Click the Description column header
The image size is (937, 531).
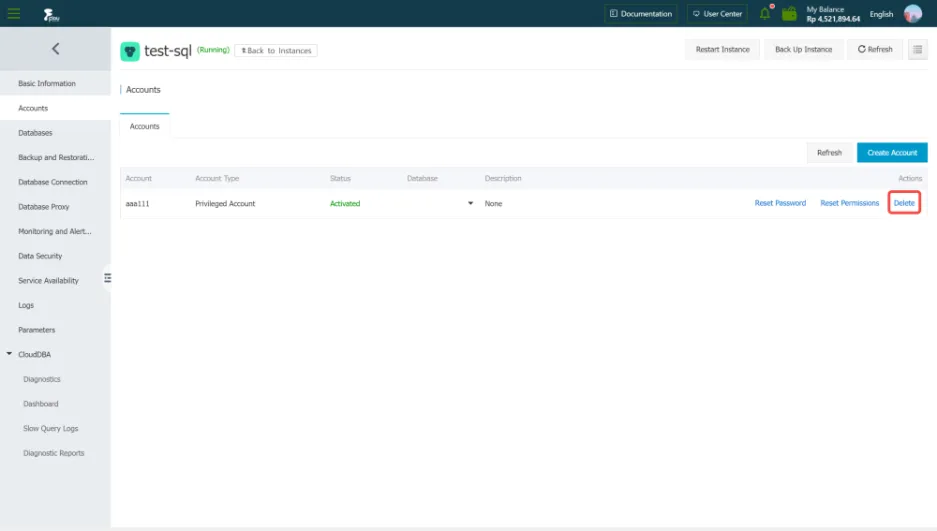click(503, 179)
